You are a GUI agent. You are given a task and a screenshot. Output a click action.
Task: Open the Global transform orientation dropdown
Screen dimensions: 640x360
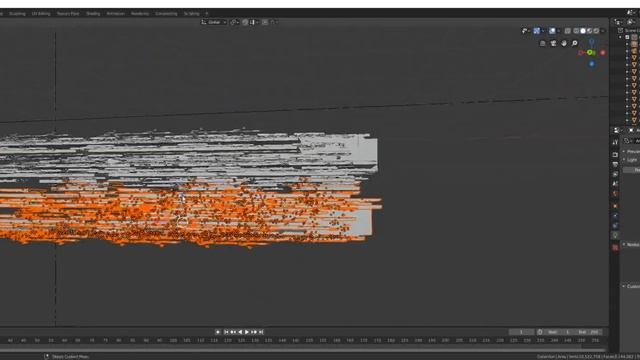[x=213, y=22]
